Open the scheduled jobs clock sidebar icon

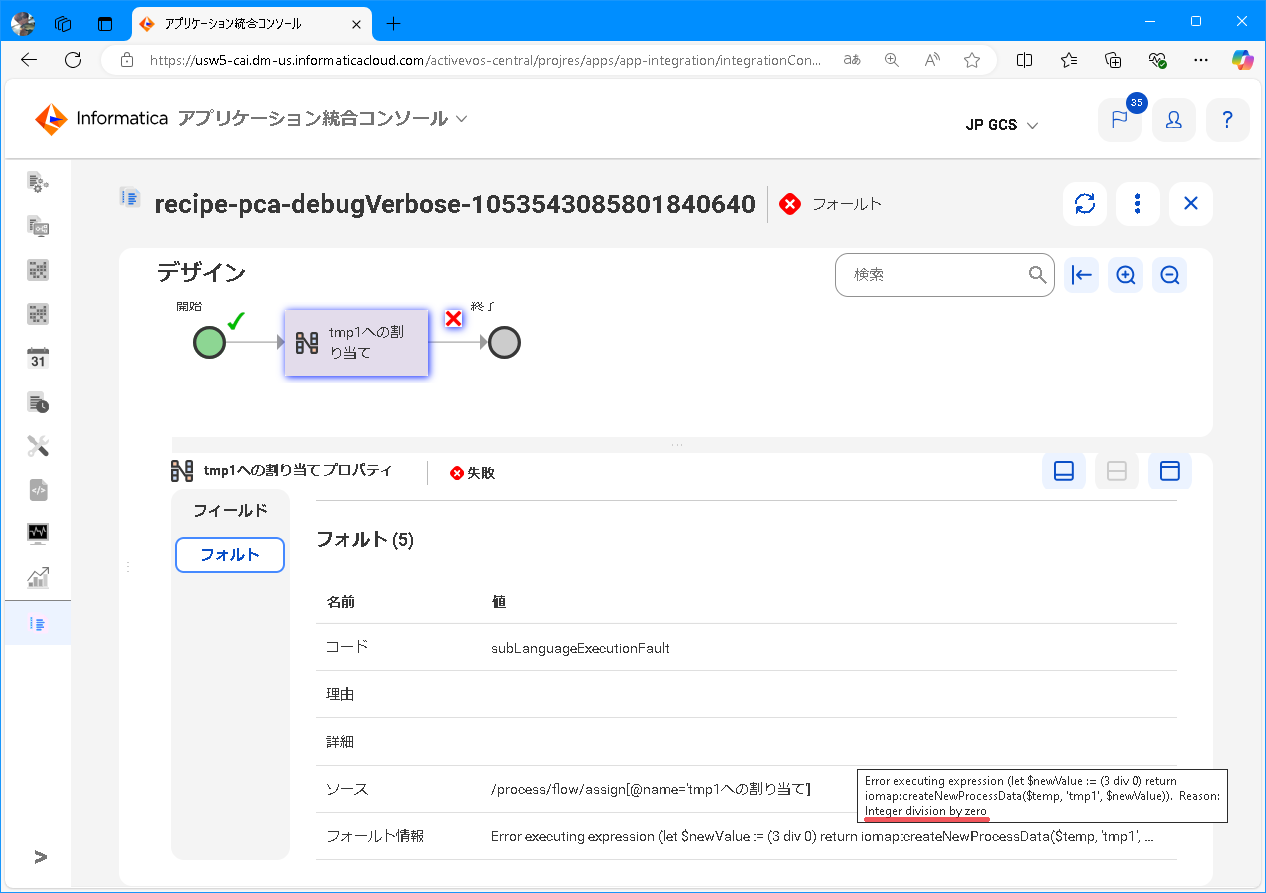[38, 402]
